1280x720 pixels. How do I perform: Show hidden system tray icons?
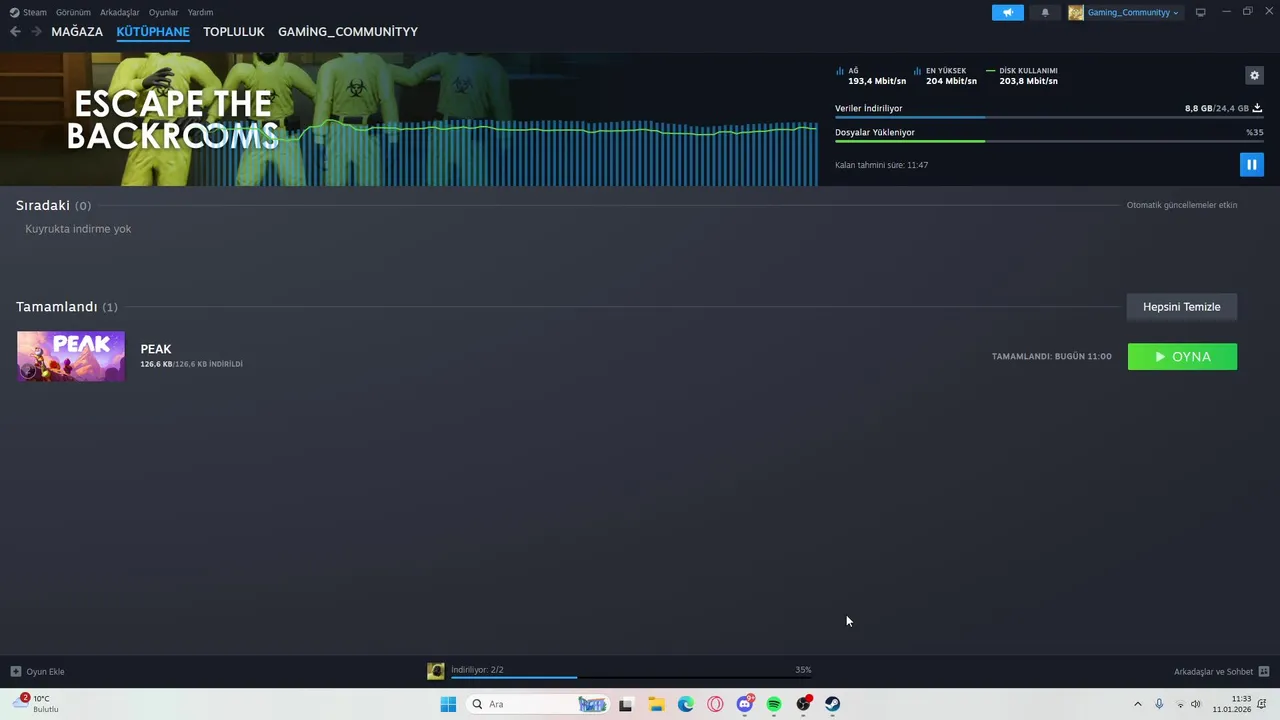click(x=1137, y=704)
